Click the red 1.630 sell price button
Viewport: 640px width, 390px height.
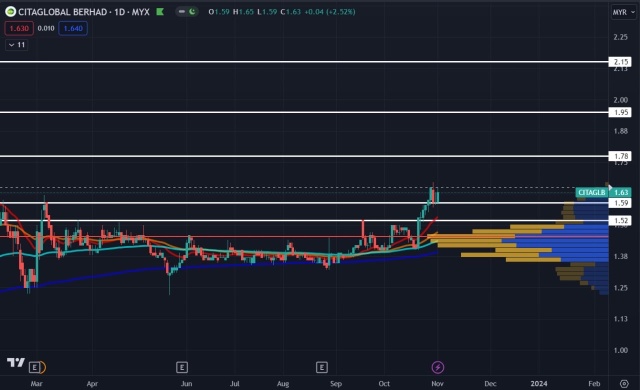pyautogui.click(x=19, y=29)
